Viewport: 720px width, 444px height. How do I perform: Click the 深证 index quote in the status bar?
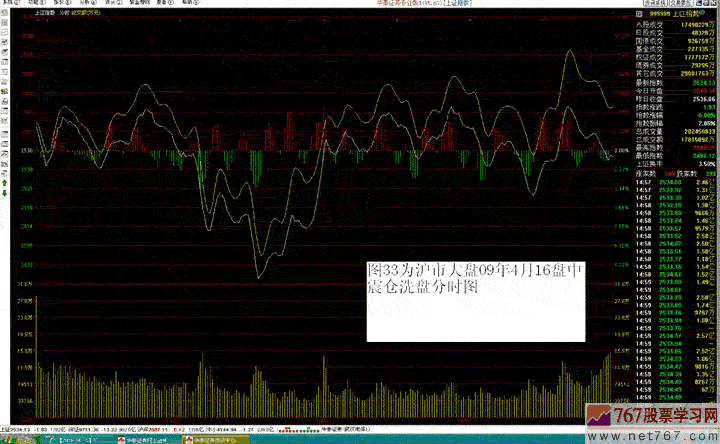pyautogui.click(x=102, y=430)
